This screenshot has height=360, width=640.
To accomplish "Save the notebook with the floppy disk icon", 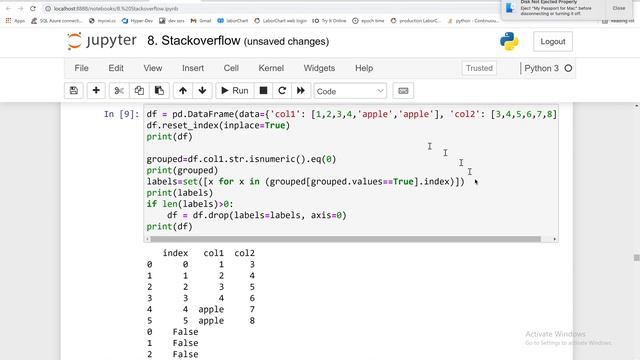I will (x=74, y=91).
